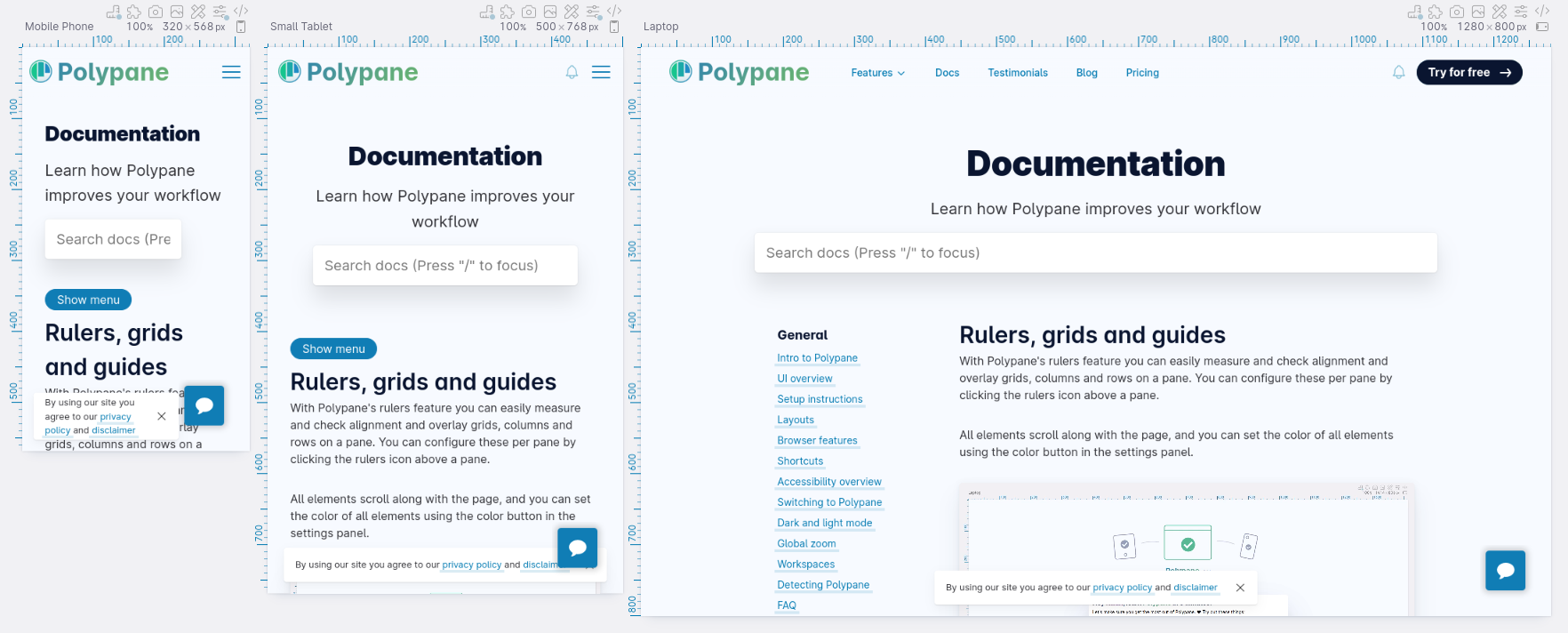This screenshot has width=1568, height=633.
Task: Open pencil-ruler overlay icon on Small Tablet pane
Action: click(572, 12)
